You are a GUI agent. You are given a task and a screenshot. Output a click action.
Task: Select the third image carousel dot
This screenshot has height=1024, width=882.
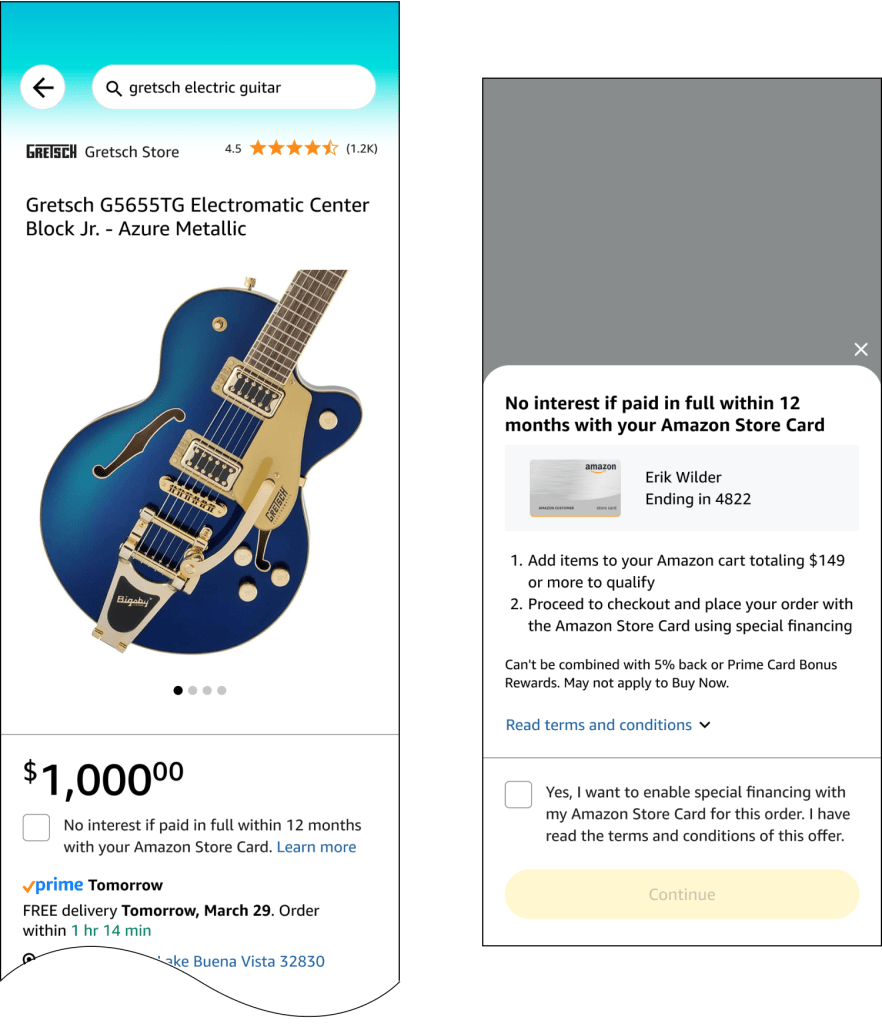coord(207,690)
